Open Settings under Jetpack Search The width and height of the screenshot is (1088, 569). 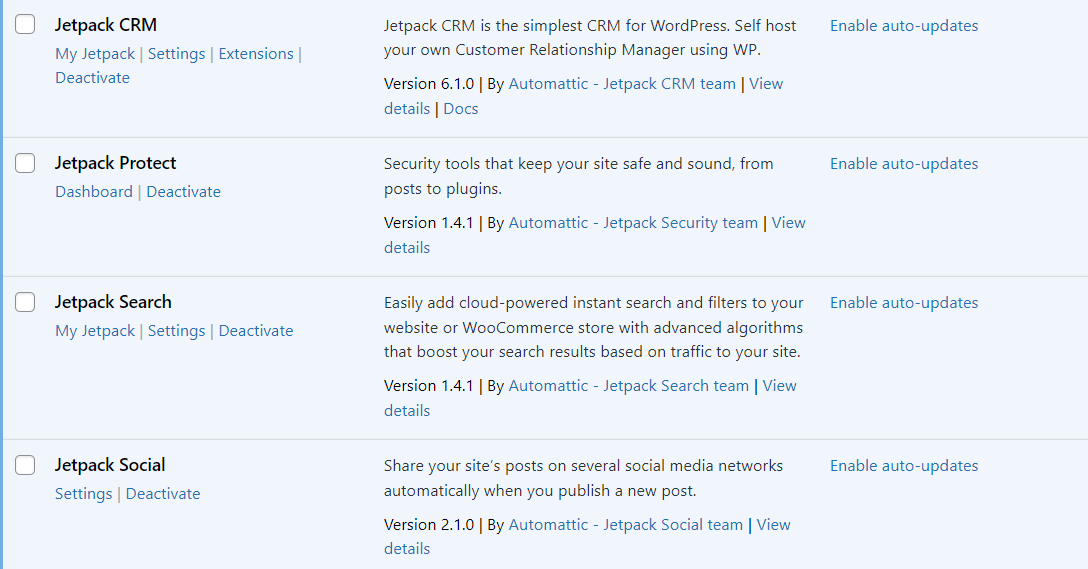(x=176, y=331)
